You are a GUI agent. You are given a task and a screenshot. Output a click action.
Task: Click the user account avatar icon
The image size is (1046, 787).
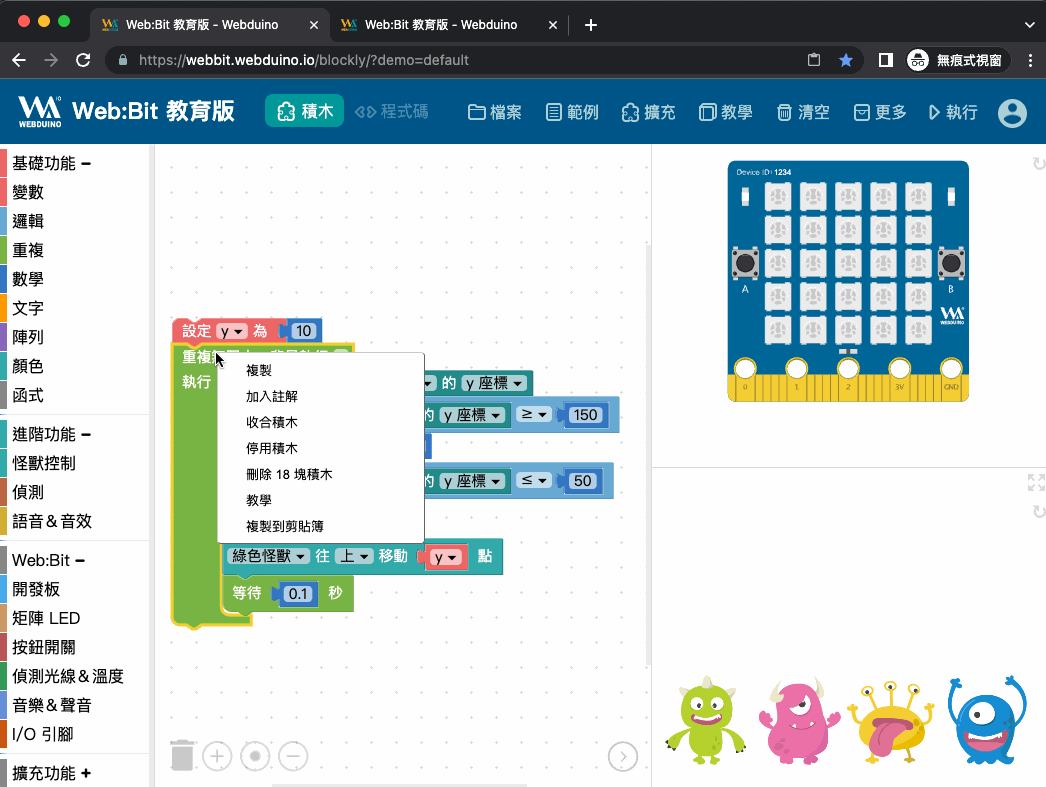click(x=1012, y=112)
